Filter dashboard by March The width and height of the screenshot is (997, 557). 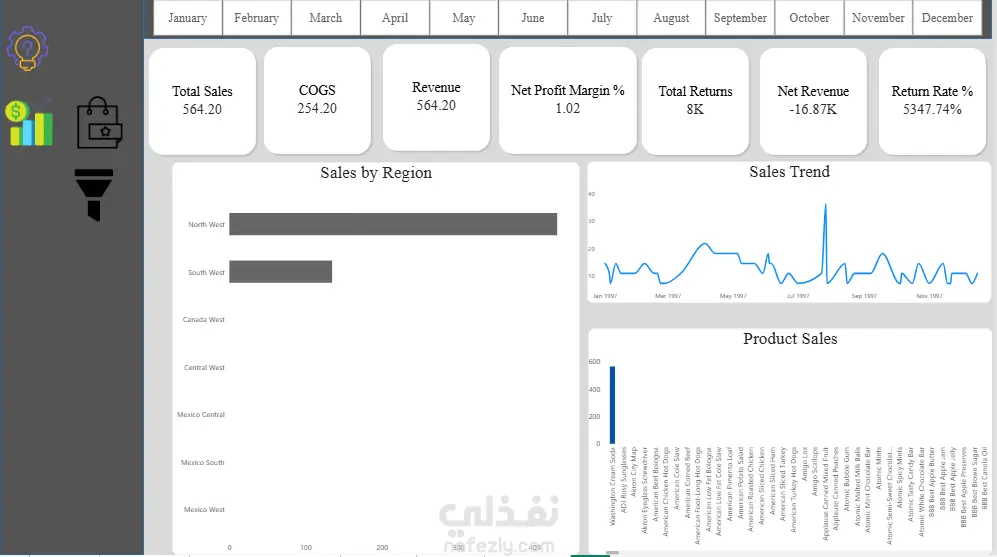pyautogui.click(x=326, y=18)
